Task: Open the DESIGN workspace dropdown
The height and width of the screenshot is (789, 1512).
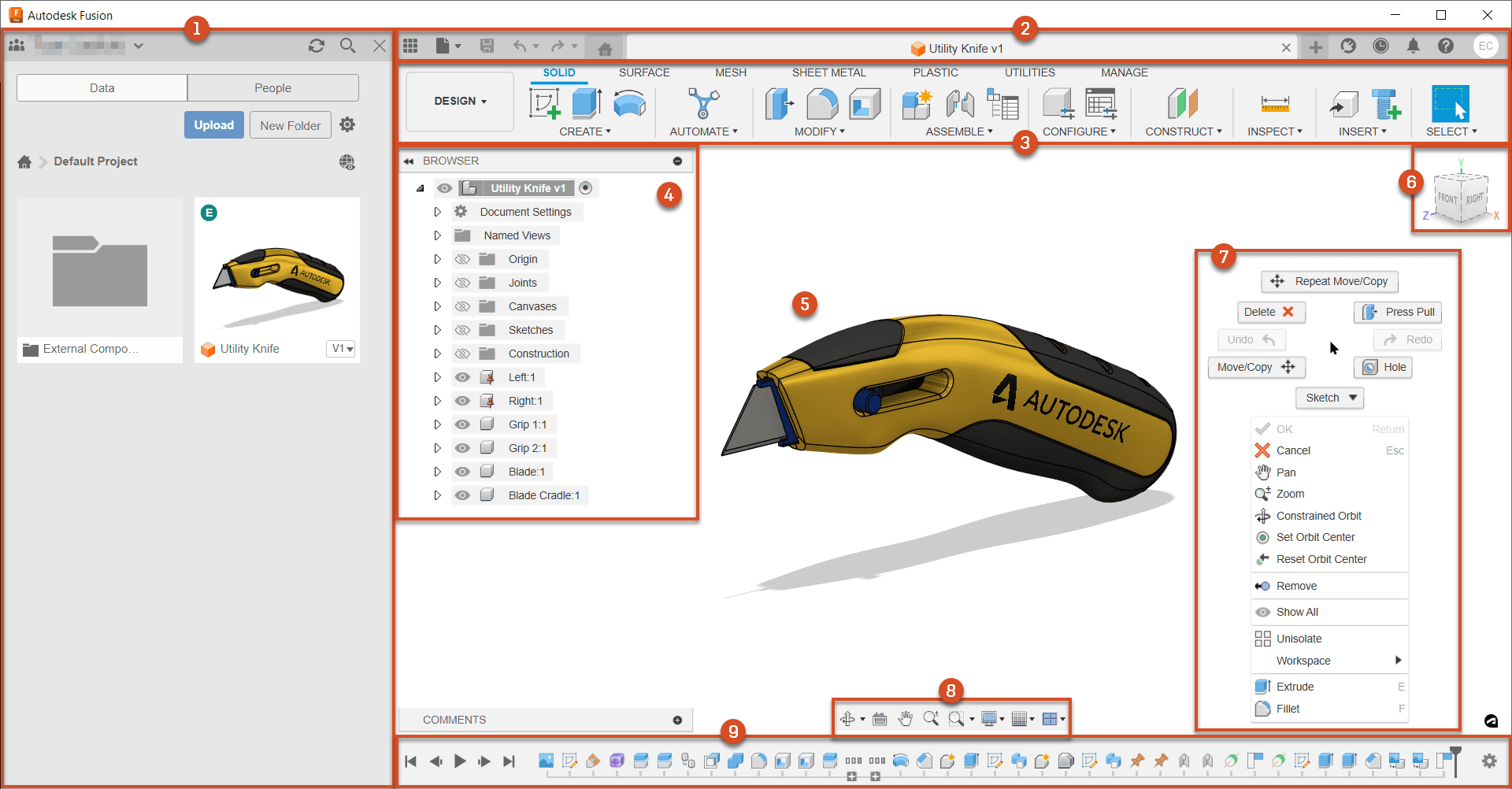Action: point(459,101)
